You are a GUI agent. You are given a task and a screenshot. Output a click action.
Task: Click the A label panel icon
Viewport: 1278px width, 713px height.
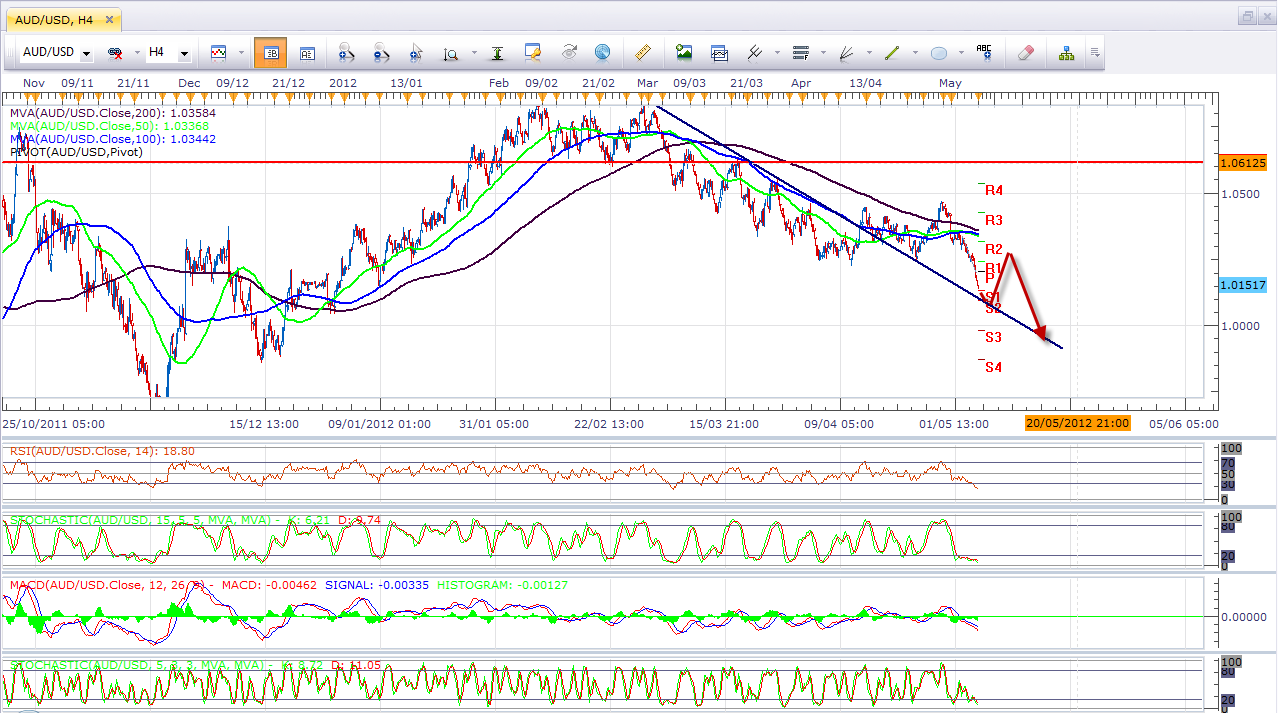(x=307, y=52)
